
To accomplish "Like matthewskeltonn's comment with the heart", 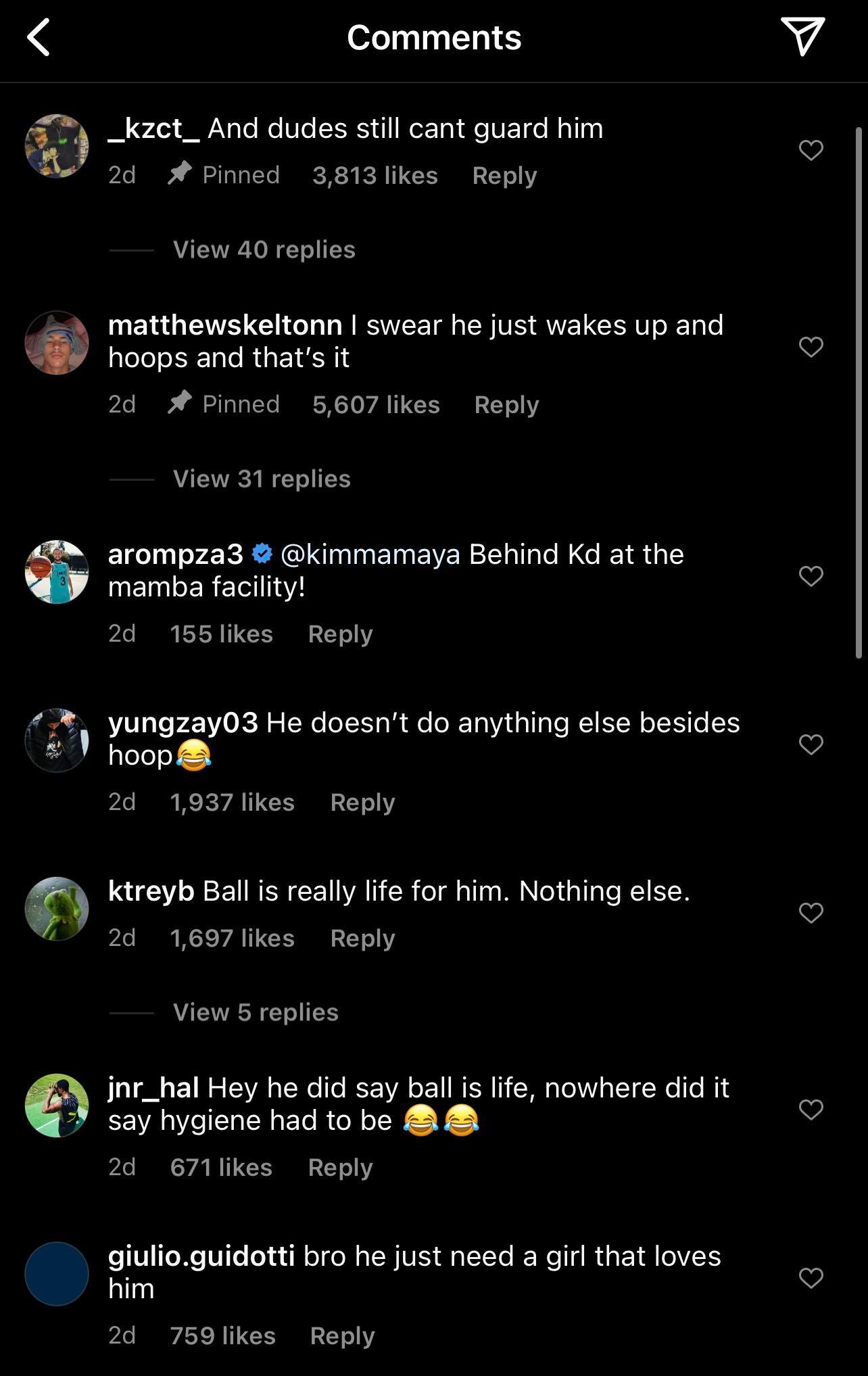I will [x=811, y=347].
